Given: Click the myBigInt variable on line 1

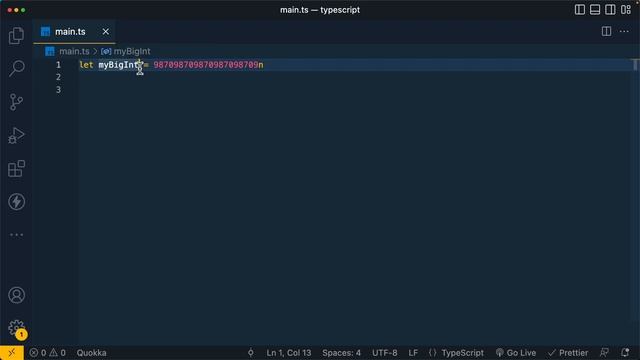Looking at the screenshot, I should tap(118, 65).
